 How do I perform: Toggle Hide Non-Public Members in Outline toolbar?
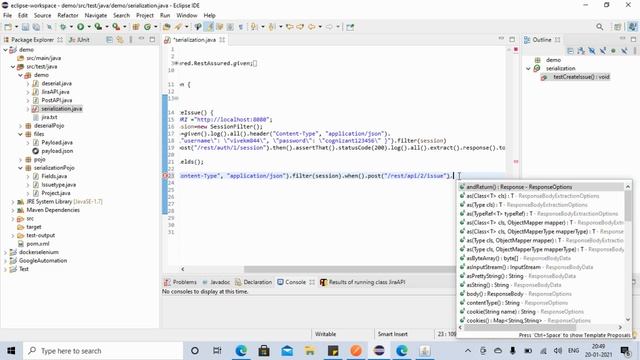(613, 51)
